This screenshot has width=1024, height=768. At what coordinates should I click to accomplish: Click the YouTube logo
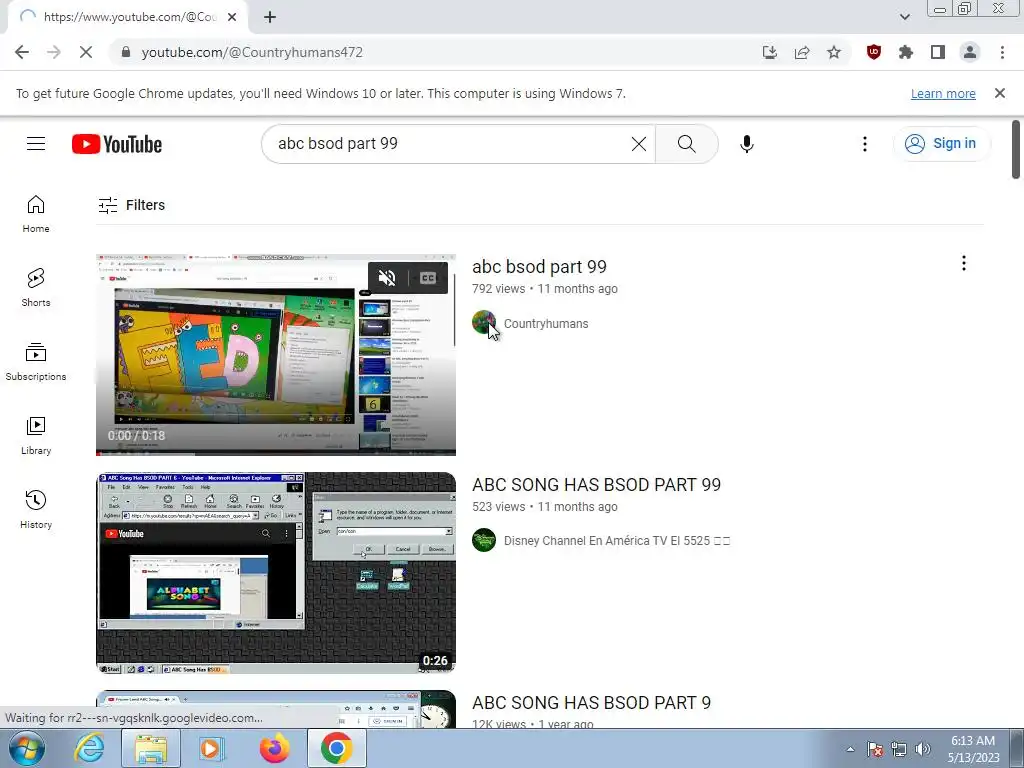click(x=117, y=144)
